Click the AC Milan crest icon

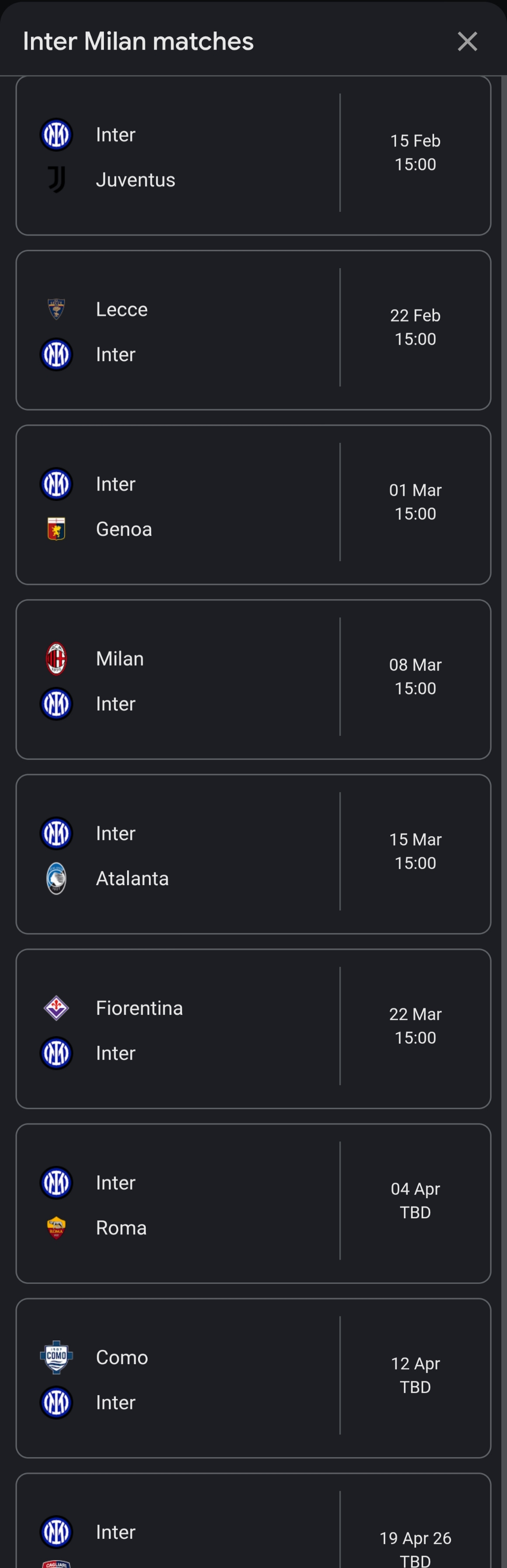coord(56,658)
